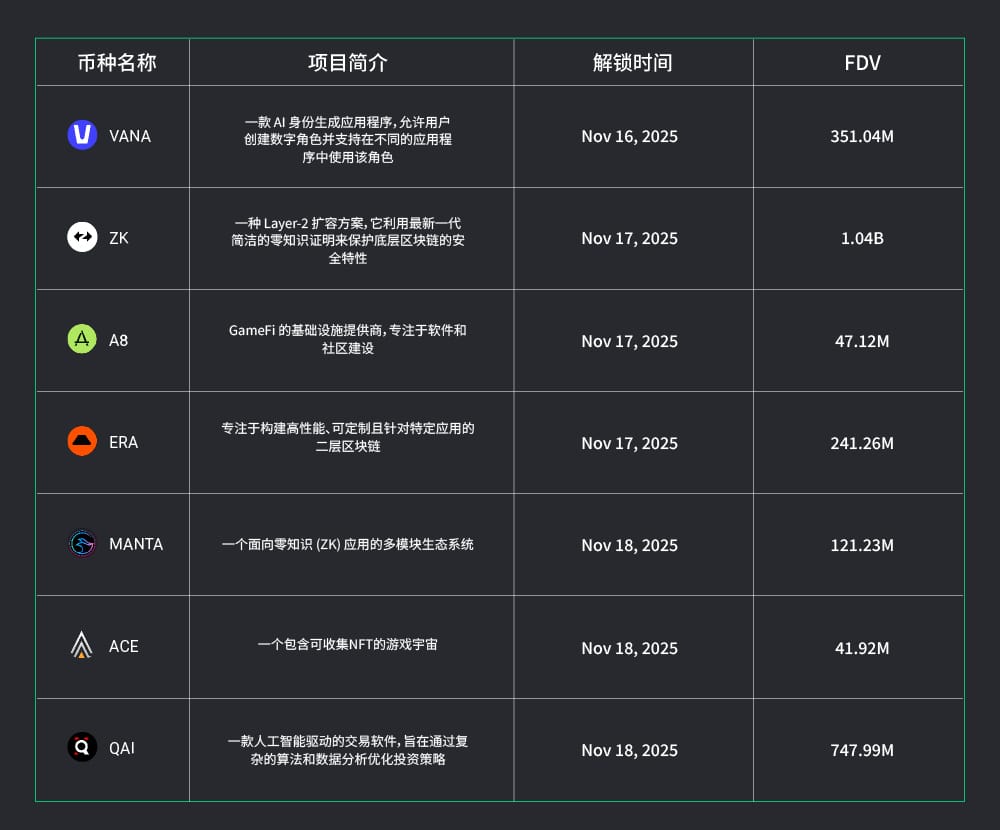Click the FDV column header

[x=862, y=63]
